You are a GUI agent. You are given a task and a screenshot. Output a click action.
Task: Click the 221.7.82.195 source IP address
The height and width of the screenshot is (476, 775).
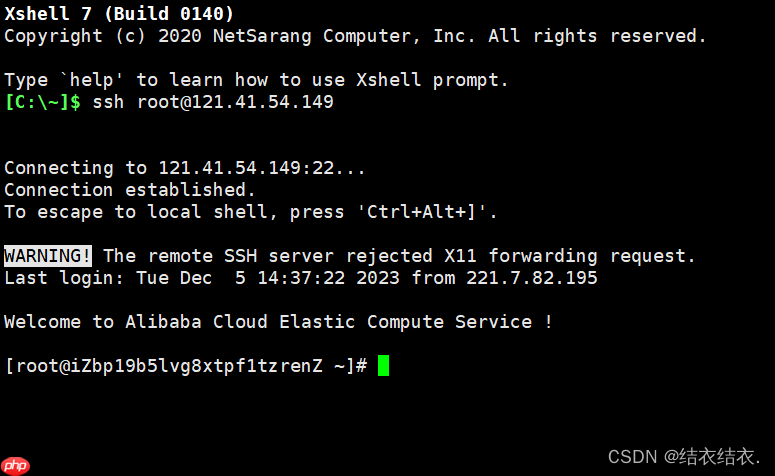point(531,278)
